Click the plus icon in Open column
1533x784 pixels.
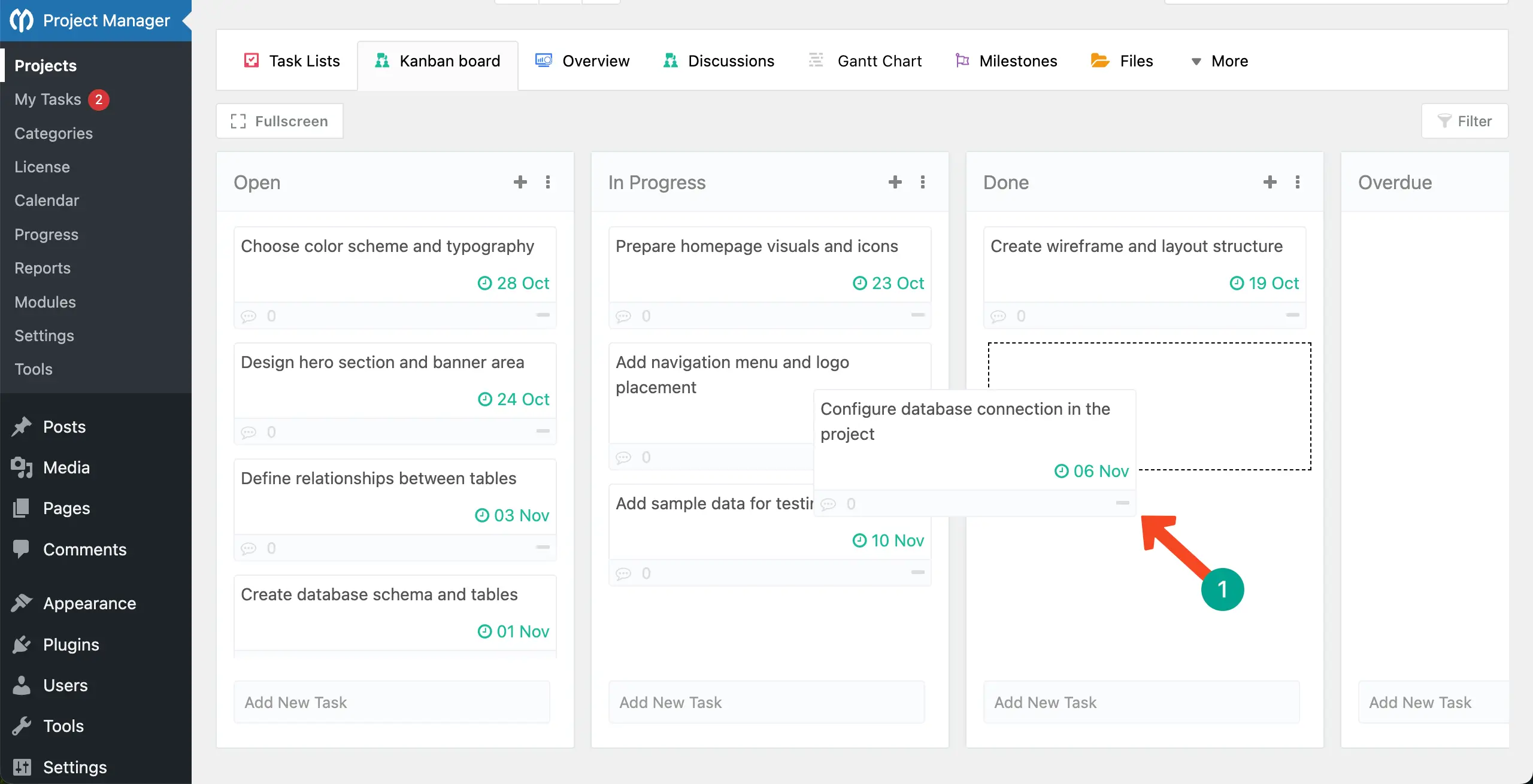click(520, 182)
